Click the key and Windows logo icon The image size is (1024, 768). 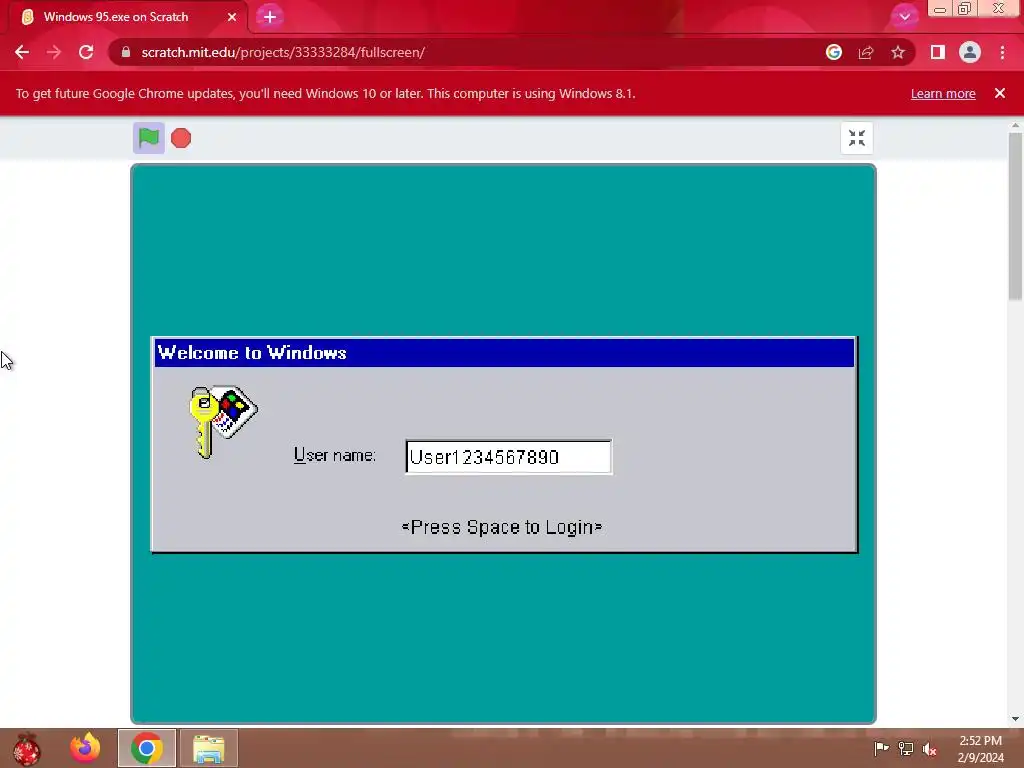[x=223, y=422]
